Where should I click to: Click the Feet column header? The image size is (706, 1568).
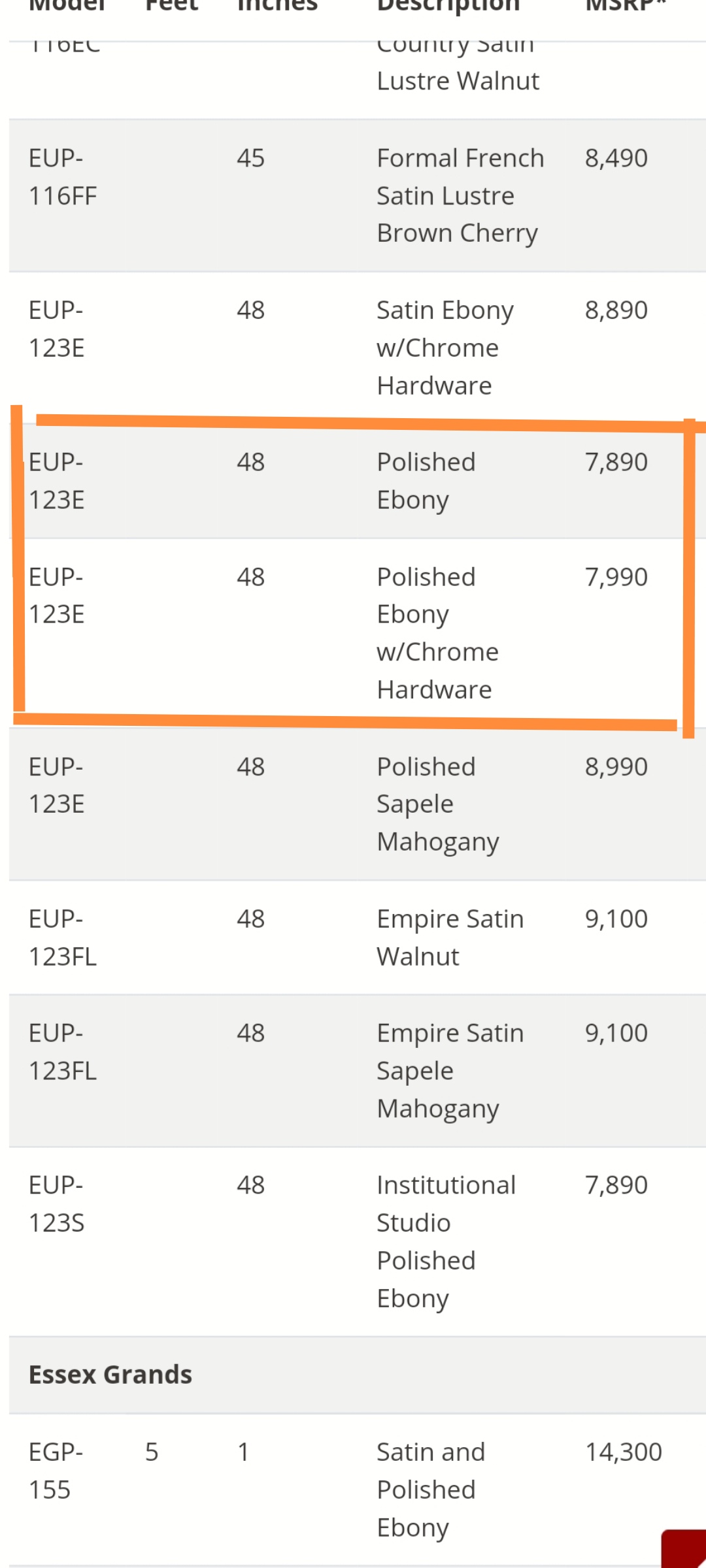click(x=171, y=7)
